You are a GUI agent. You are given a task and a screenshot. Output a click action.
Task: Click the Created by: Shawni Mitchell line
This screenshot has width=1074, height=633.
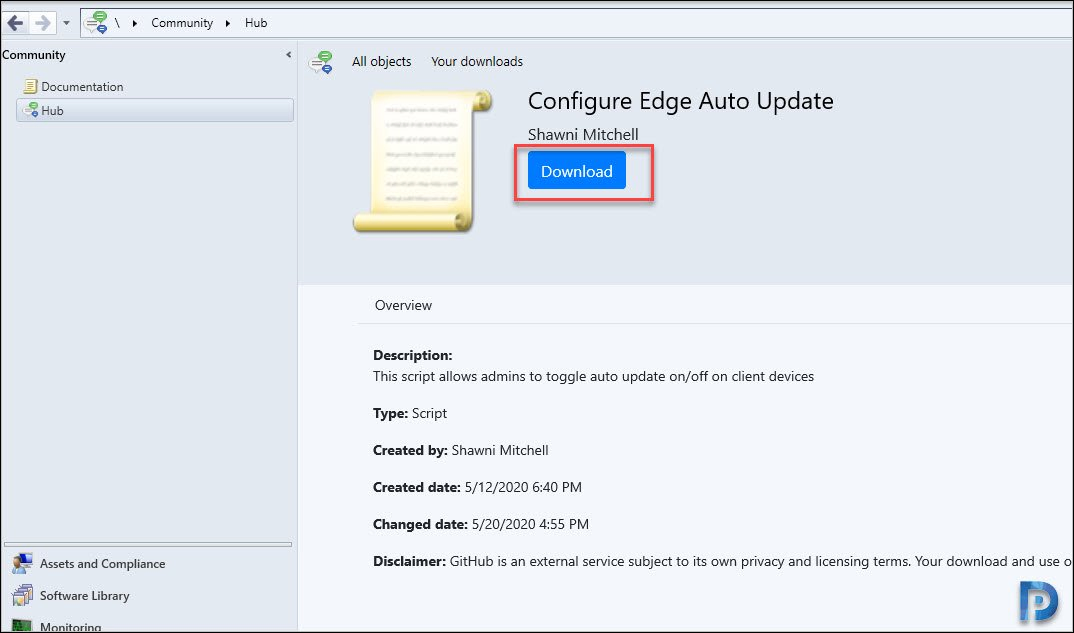(460, 450)
